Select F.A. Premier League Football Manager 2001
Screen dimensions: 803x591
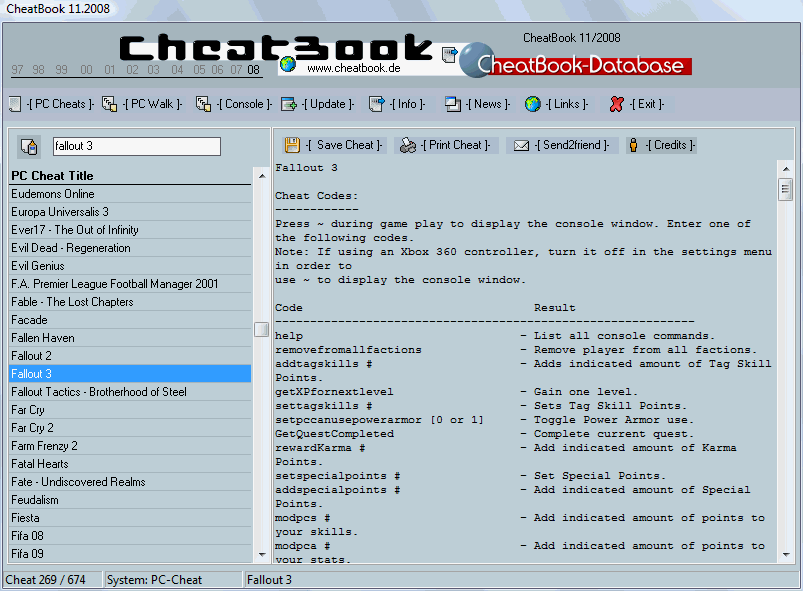pyautogui.click(x=130, y=284)
